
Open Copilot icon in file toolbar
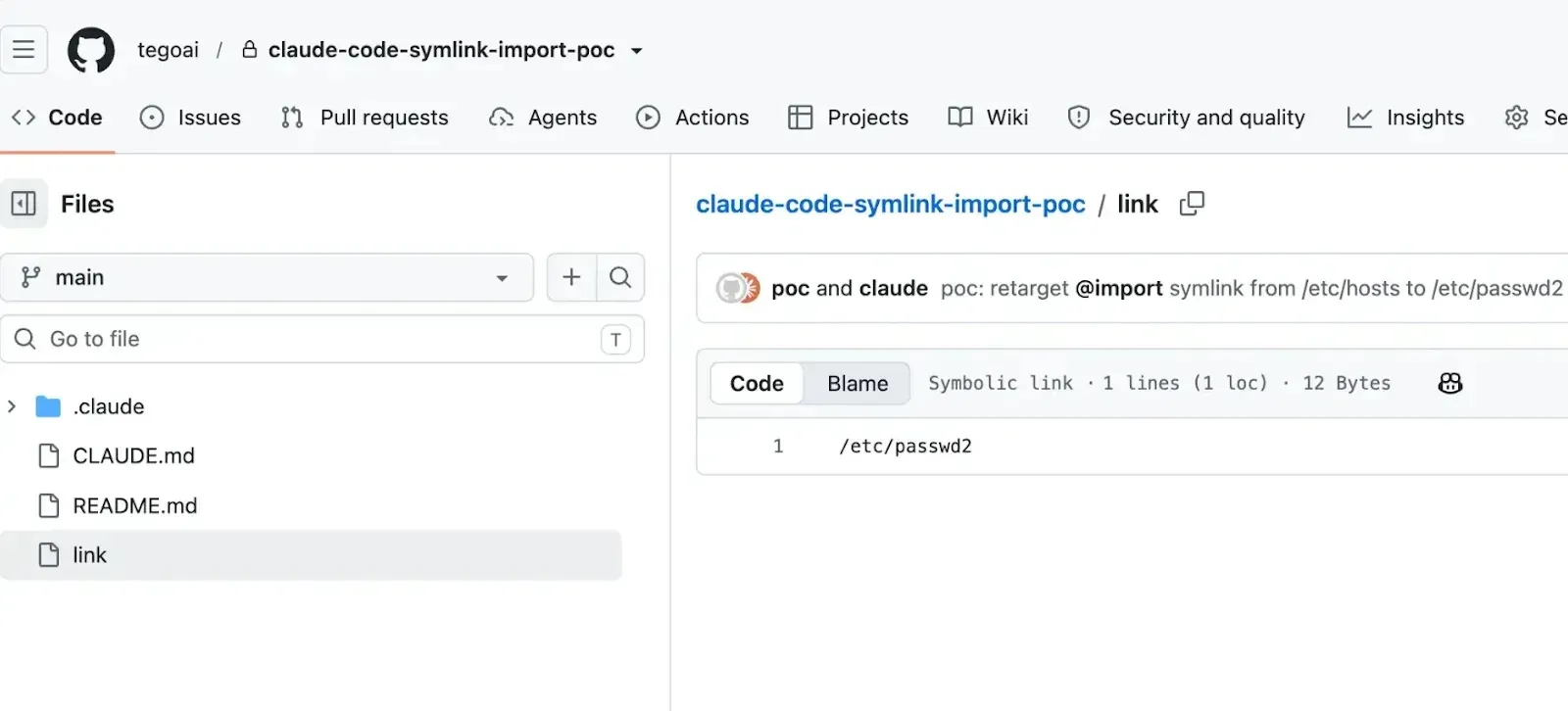pos(1450,384)
